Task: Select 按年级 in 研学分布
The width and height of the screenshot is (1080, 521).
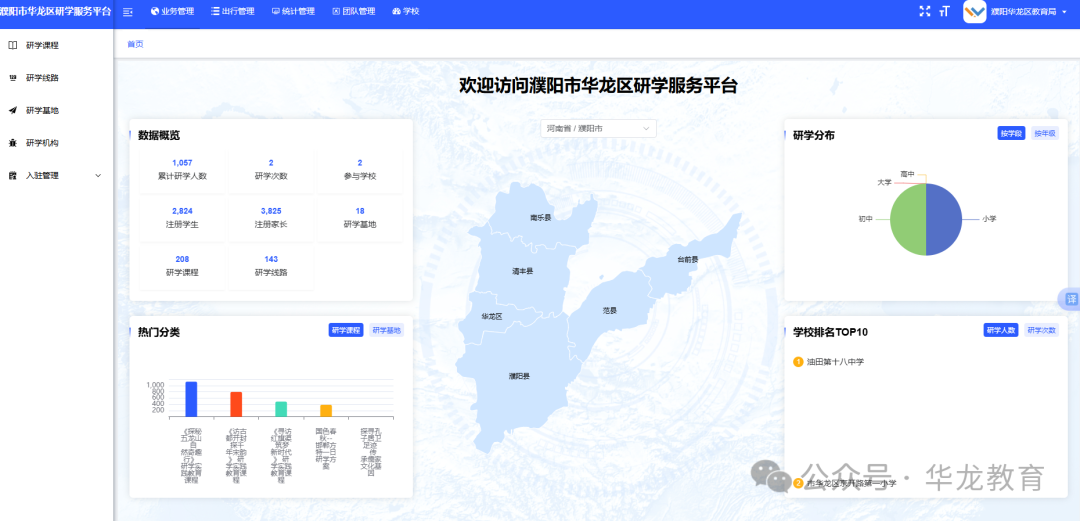Action: coord(1045,134)
